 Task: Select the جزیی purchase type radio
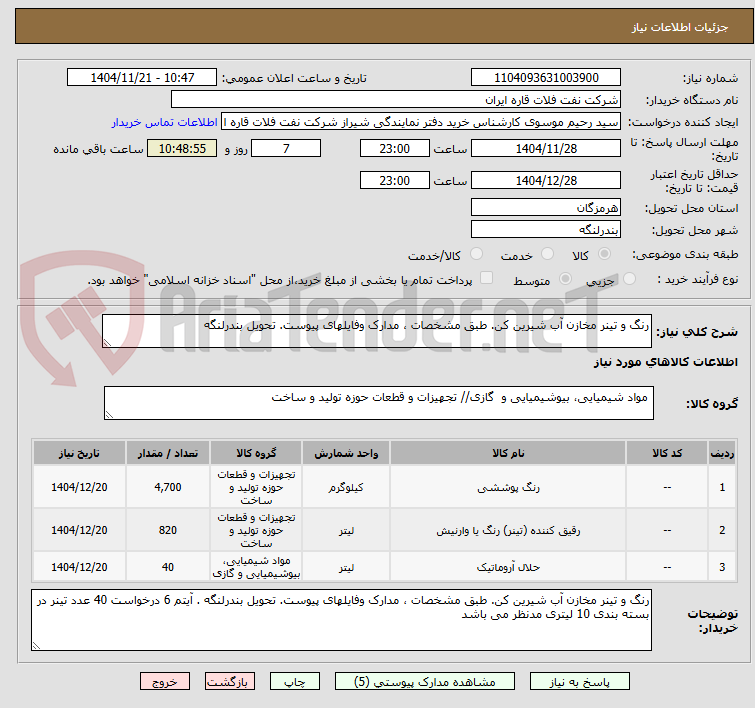coord(629,278)
